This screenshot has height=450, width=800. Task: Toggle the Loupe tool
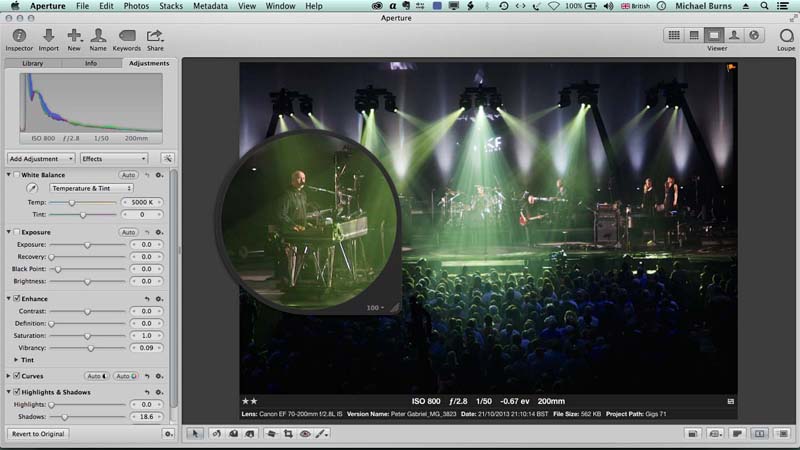point(786,39)
